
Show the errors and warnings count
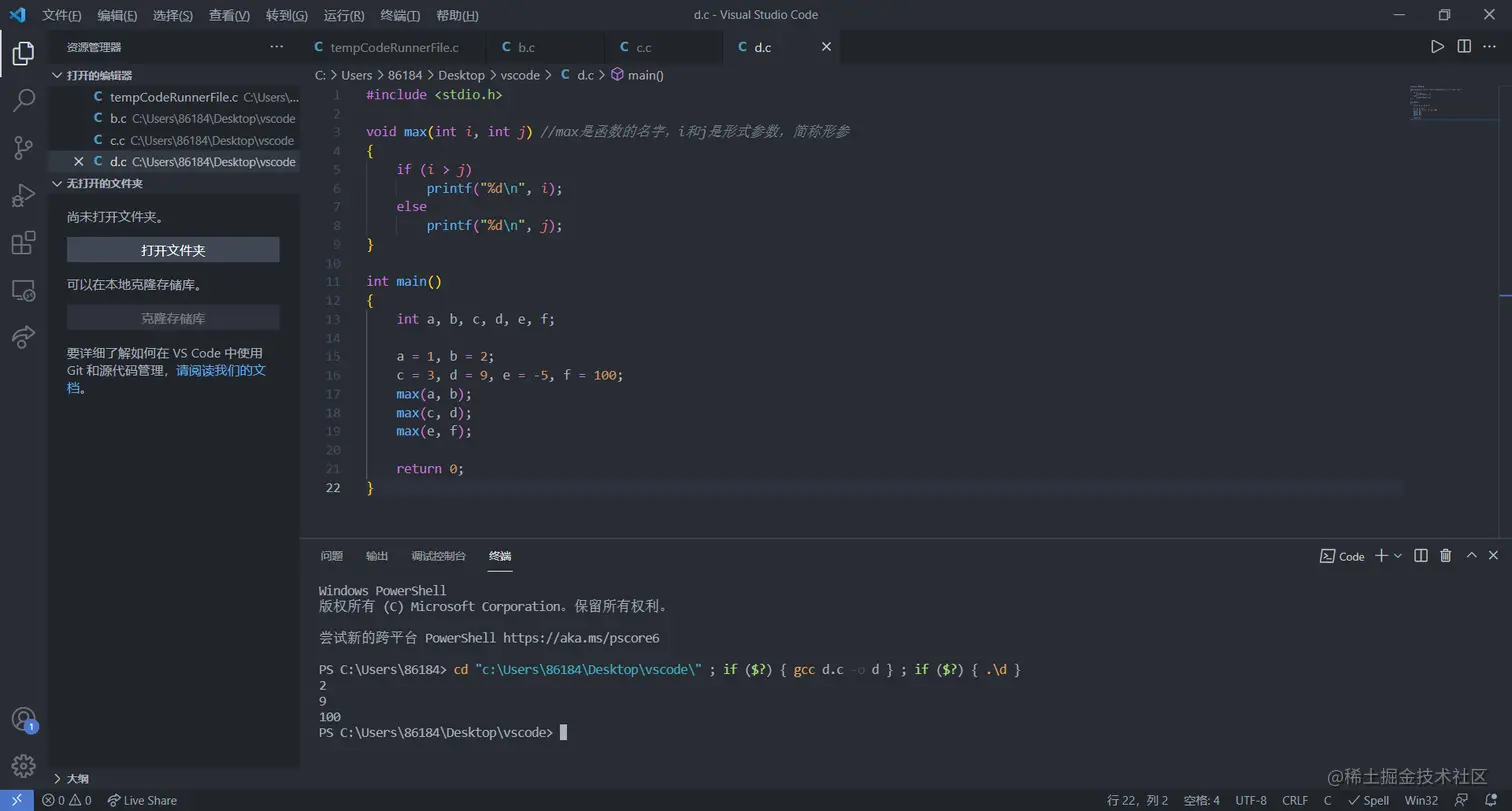pyautogui.click(x=66, y=800)
